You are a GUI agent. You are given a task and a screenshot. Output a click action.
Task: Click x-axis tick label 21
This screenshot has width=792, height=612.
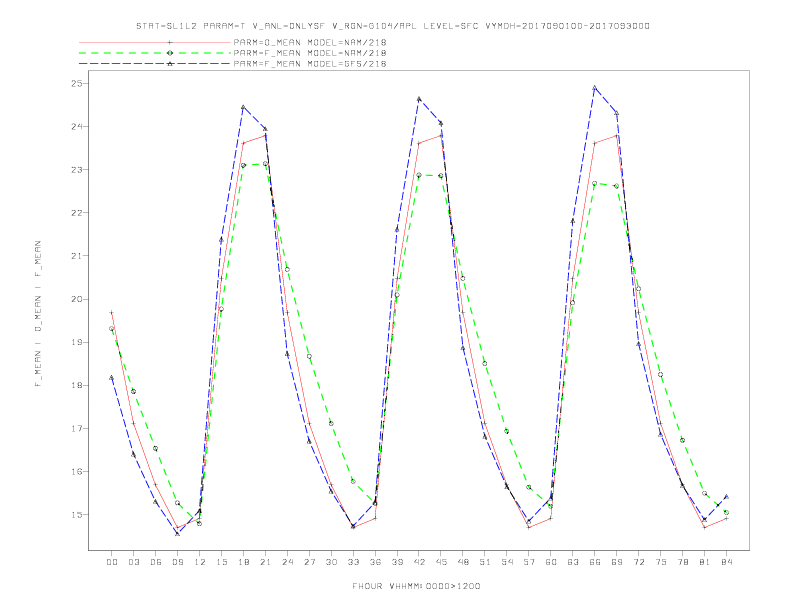click(265, 562)
